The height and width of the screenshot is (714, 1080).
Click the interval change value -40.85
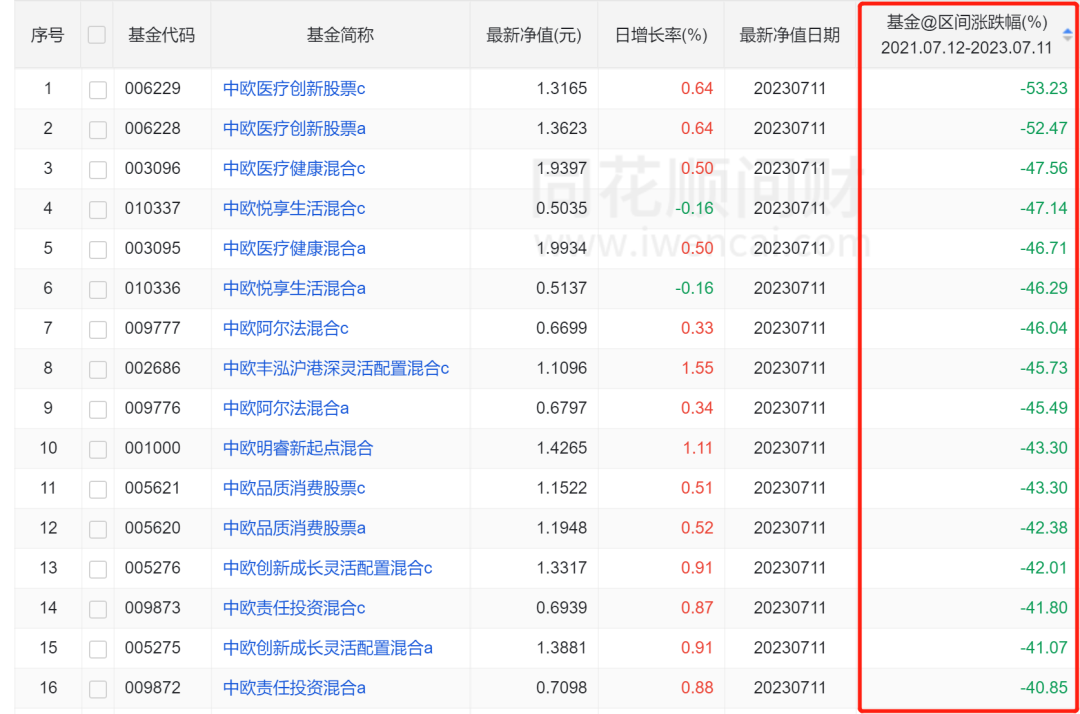point(1043,688)
